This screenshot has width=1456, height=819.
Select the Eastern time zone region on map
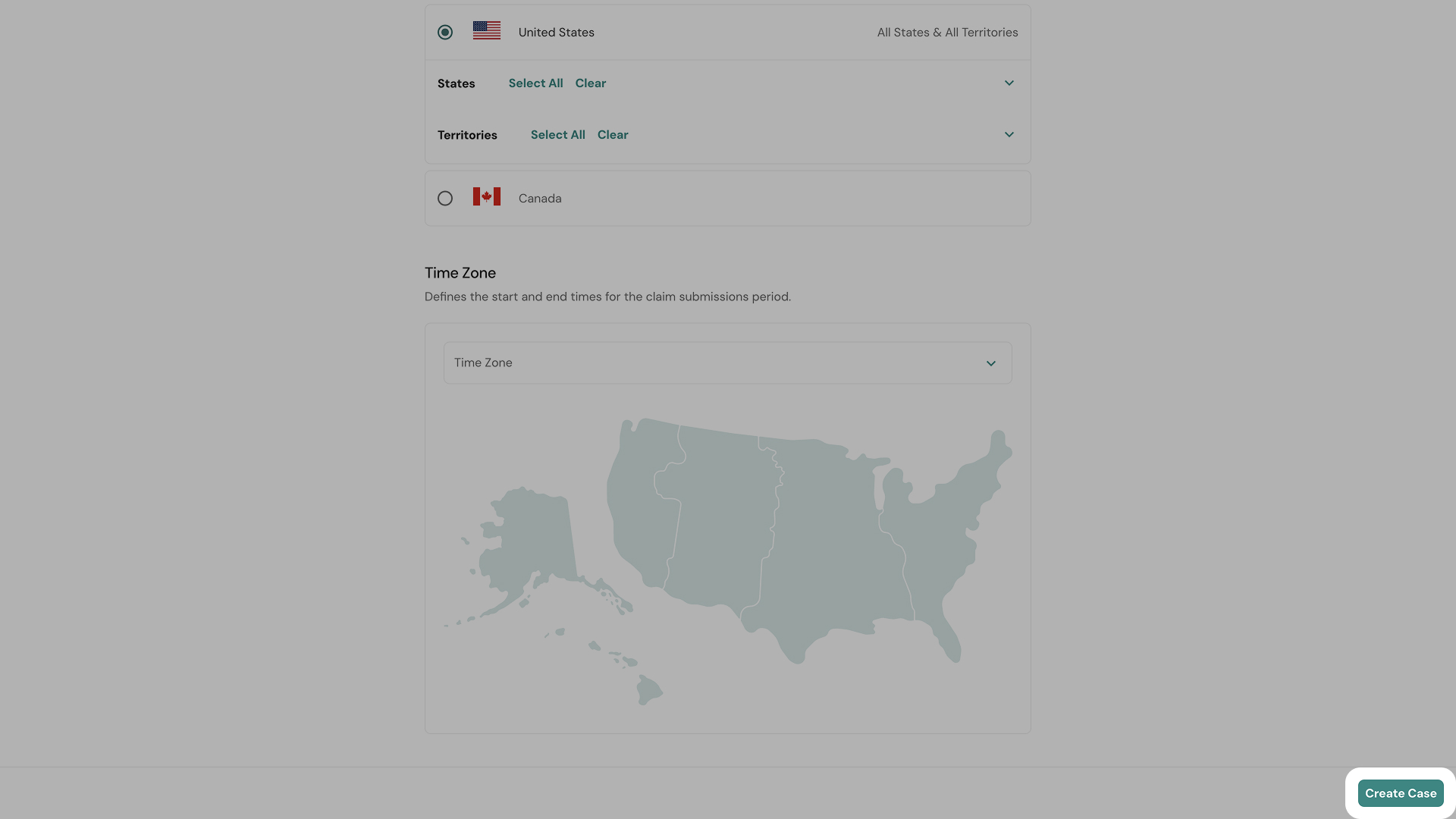coord(940,546)
